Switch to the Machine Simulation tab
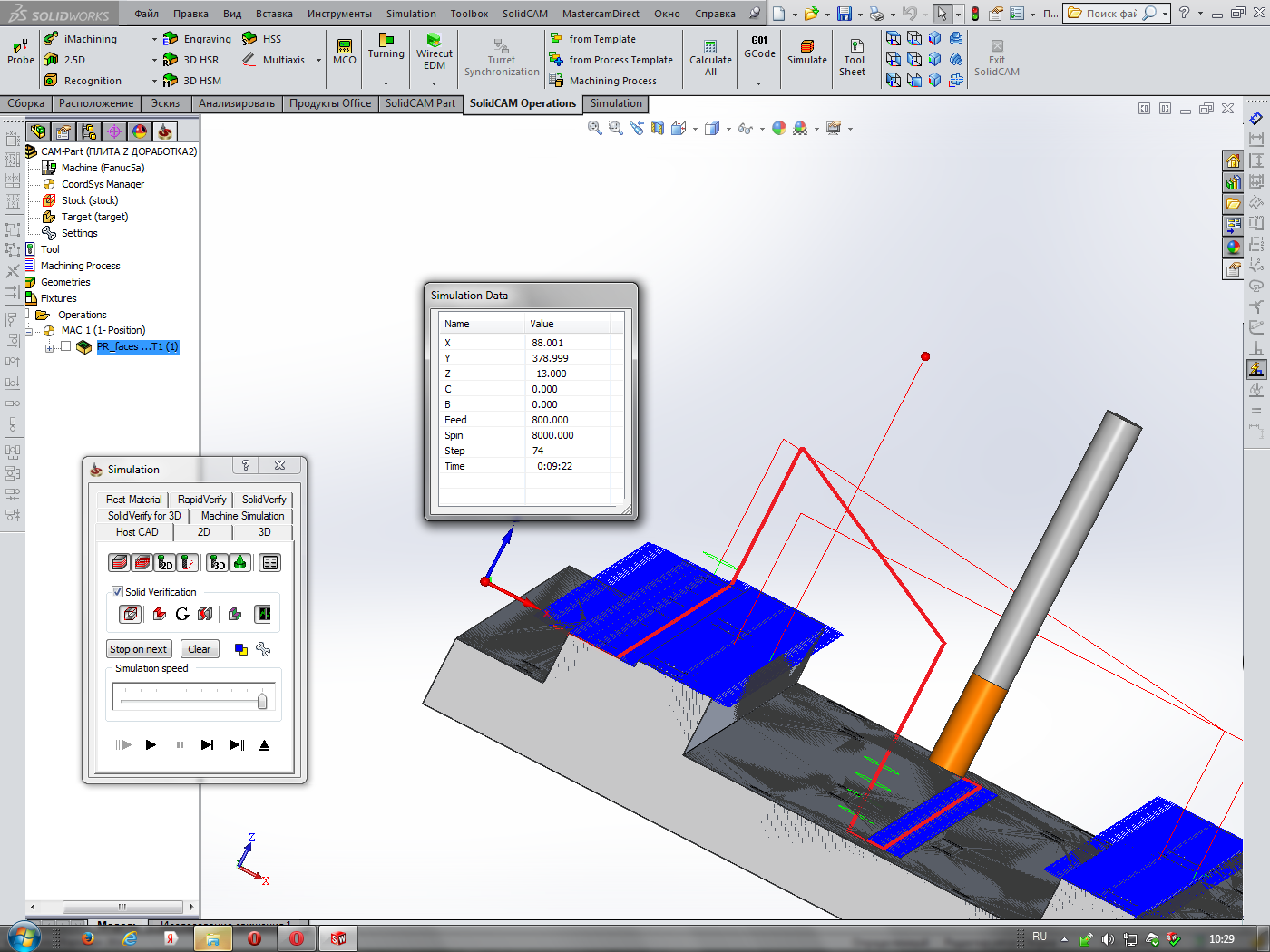 [242, 516]
